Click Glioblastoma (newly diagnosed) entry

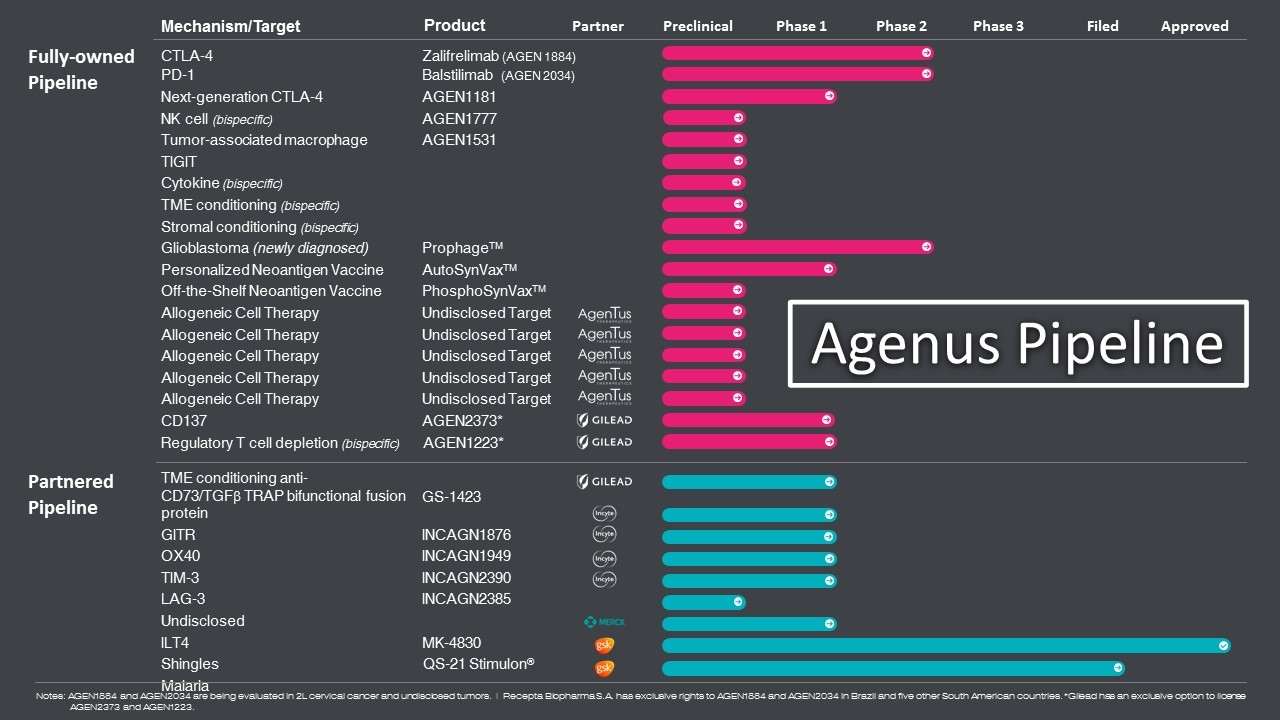[265, 248]
